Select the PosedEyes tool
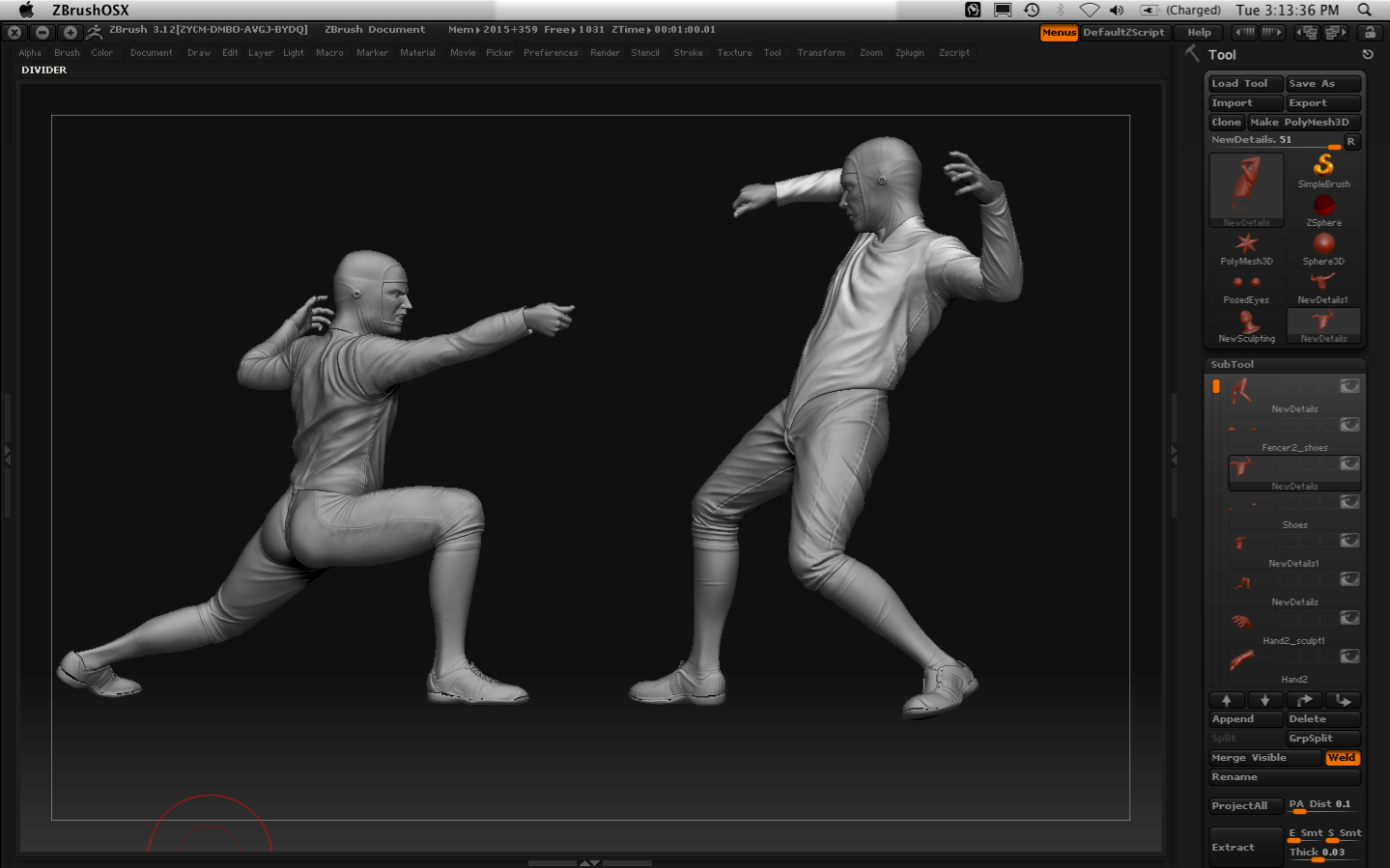Screen dimensions: 1390x868 1246,287
